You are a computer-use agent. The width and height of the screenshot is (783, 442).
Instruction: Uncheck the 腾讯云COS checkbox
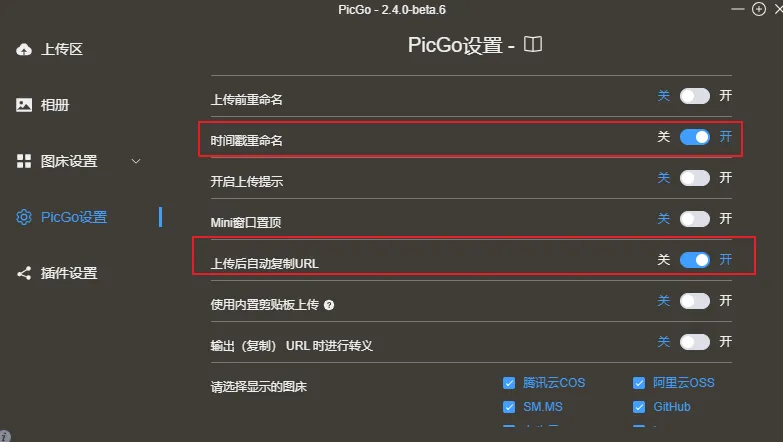[510, 382]
